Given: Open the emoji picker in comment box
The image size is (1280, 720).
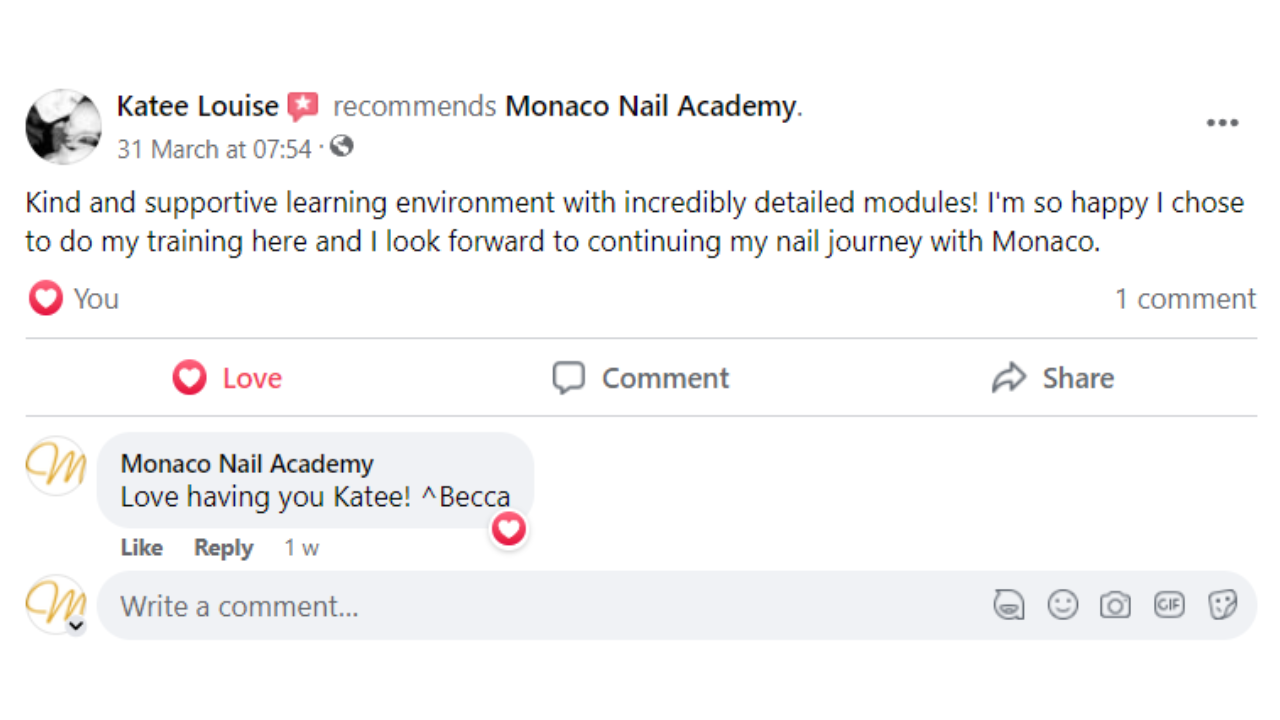Looking at the screenshot, I should (x=1062, y=605).
